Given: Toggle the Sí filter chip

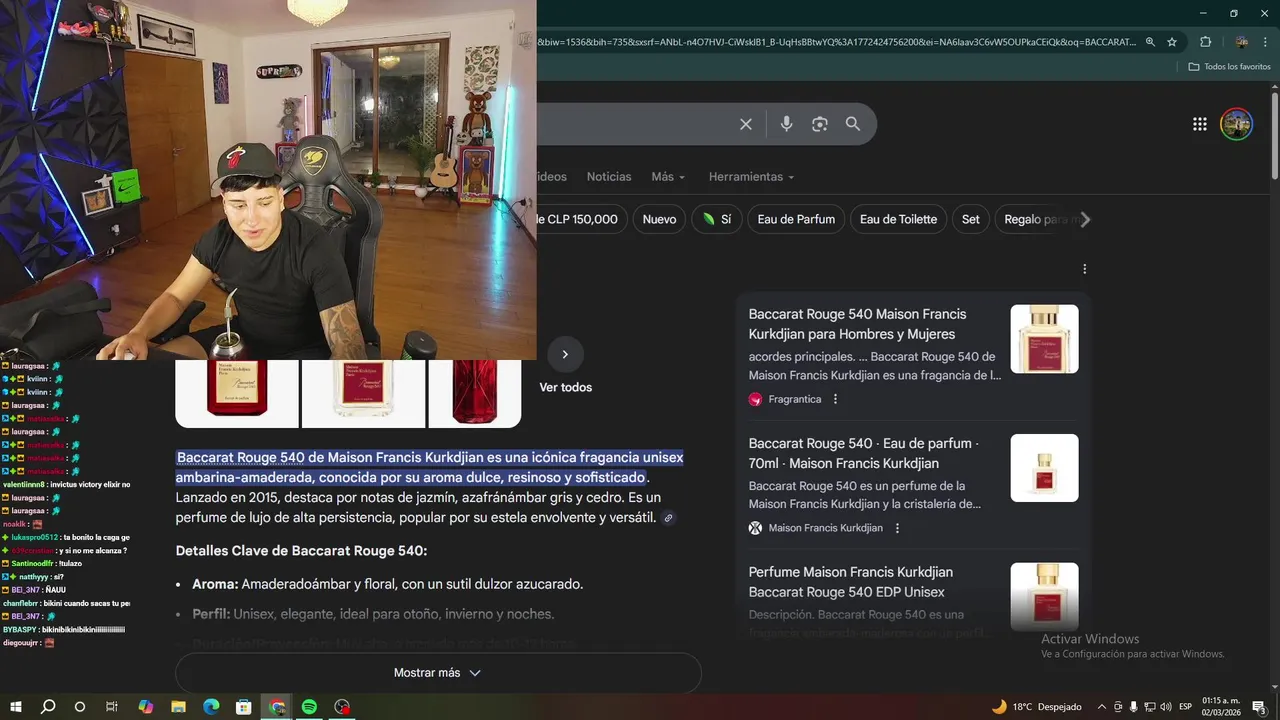Looking at the screenshot, I should pyautogui.click(x=716, y=219).
